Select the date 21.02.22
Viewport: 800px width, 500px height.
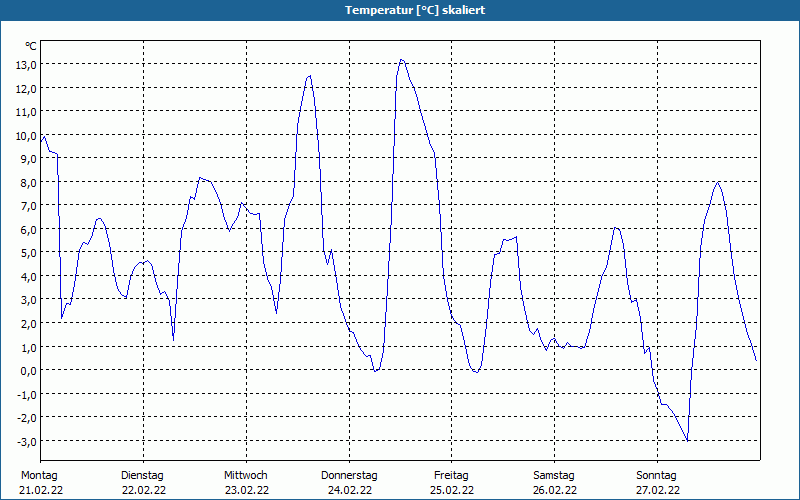pos(41,490)
